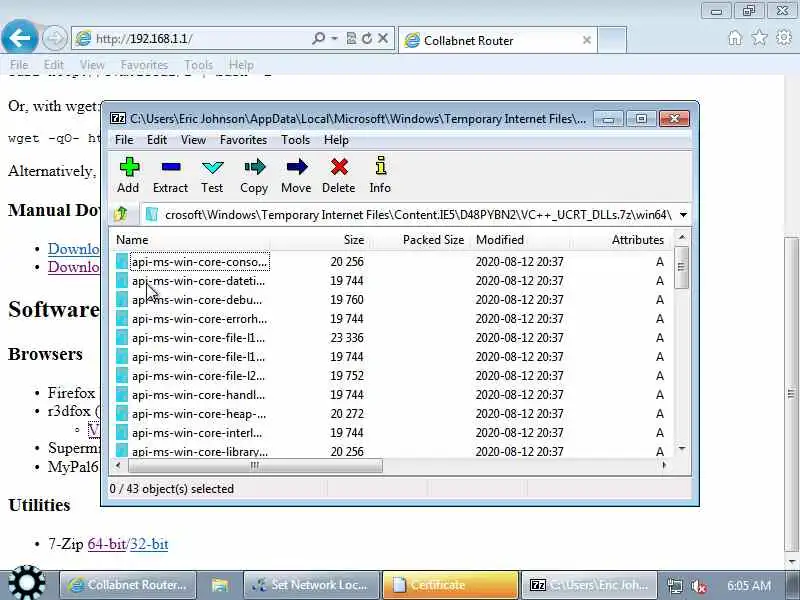
Task: Open 7-Zip File menu
Action: 124,140
